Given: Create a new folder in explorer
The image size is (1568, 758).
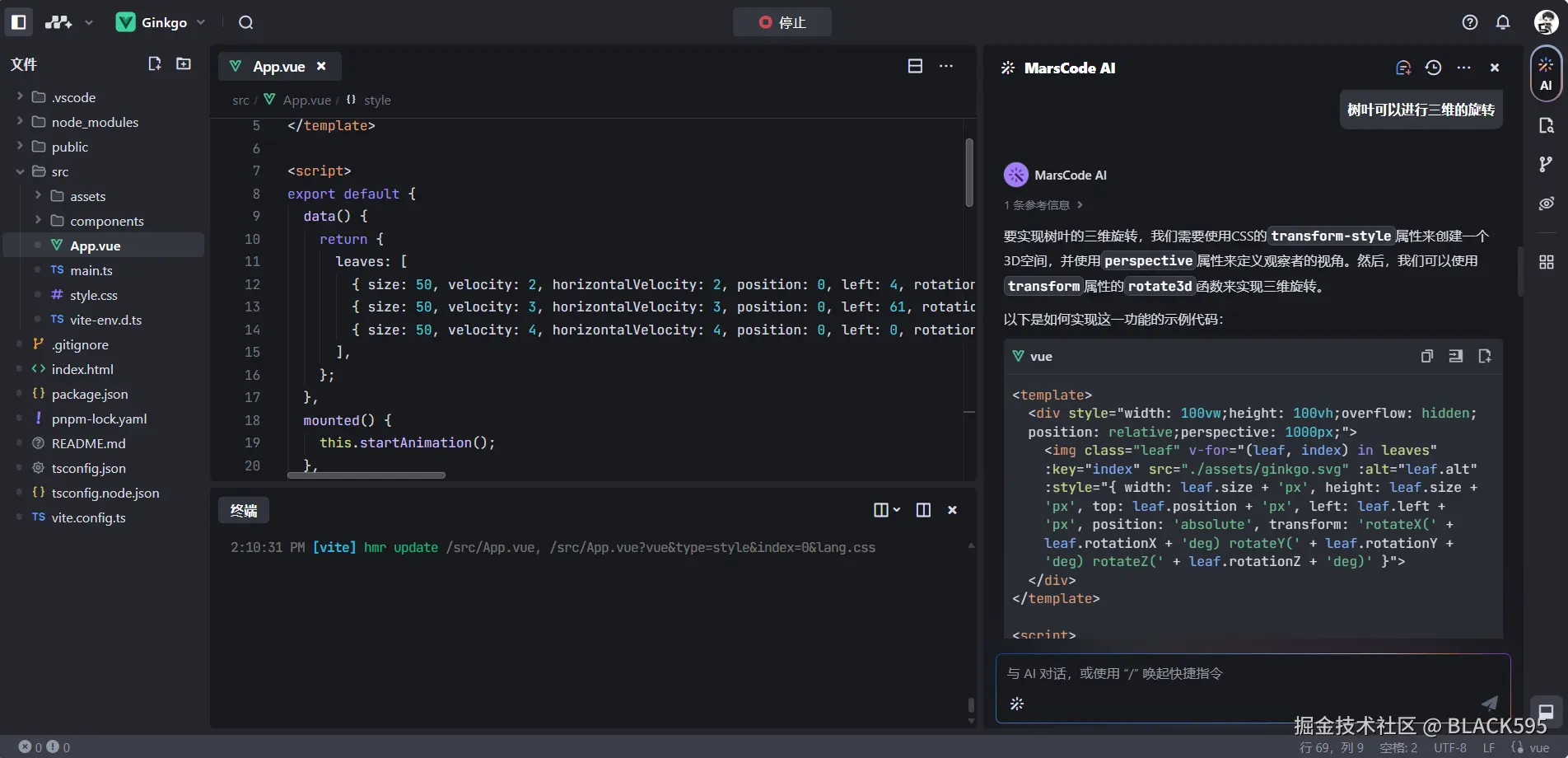Looking at the screenshot, I should point(184,63).
